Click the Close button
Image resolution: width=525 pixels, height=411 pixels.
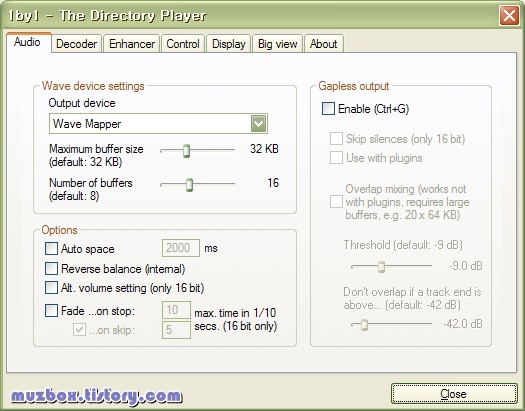[x=454, y=394]
